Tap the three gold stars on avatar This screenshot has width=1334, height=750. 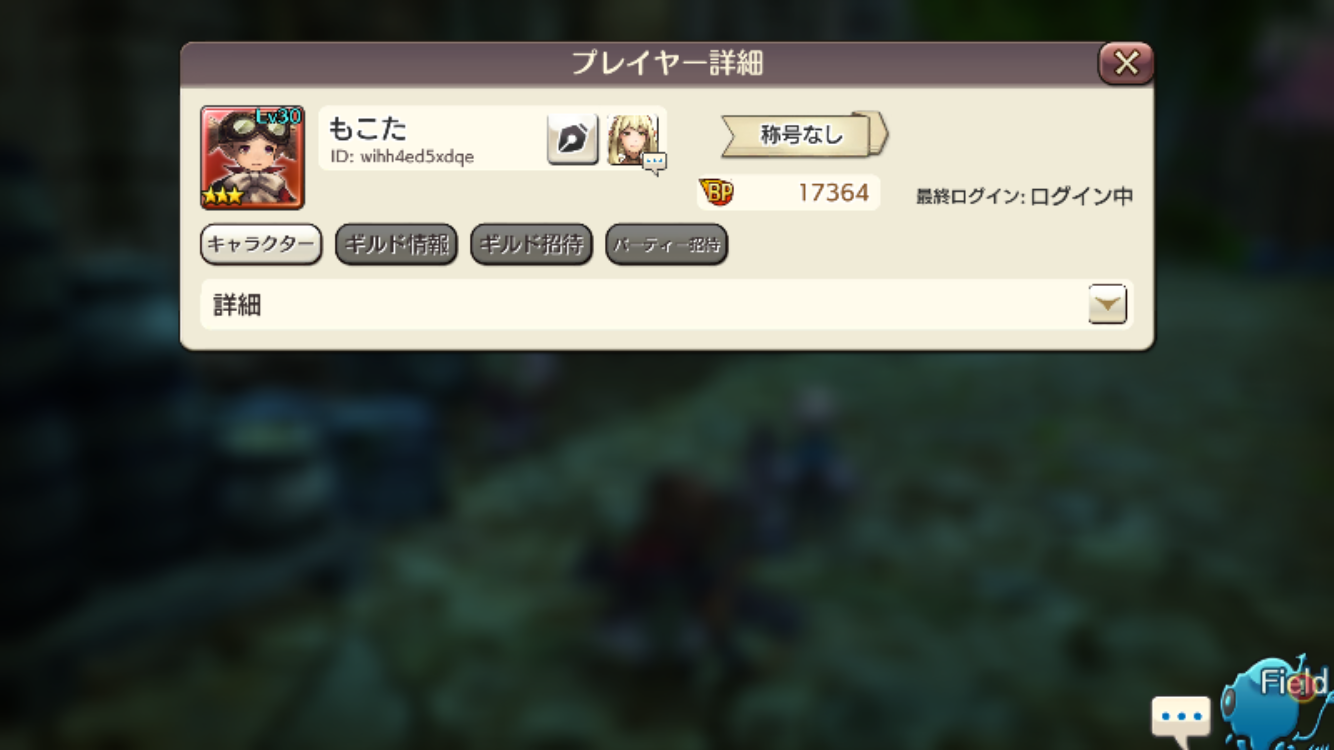[x=223, y=196]
